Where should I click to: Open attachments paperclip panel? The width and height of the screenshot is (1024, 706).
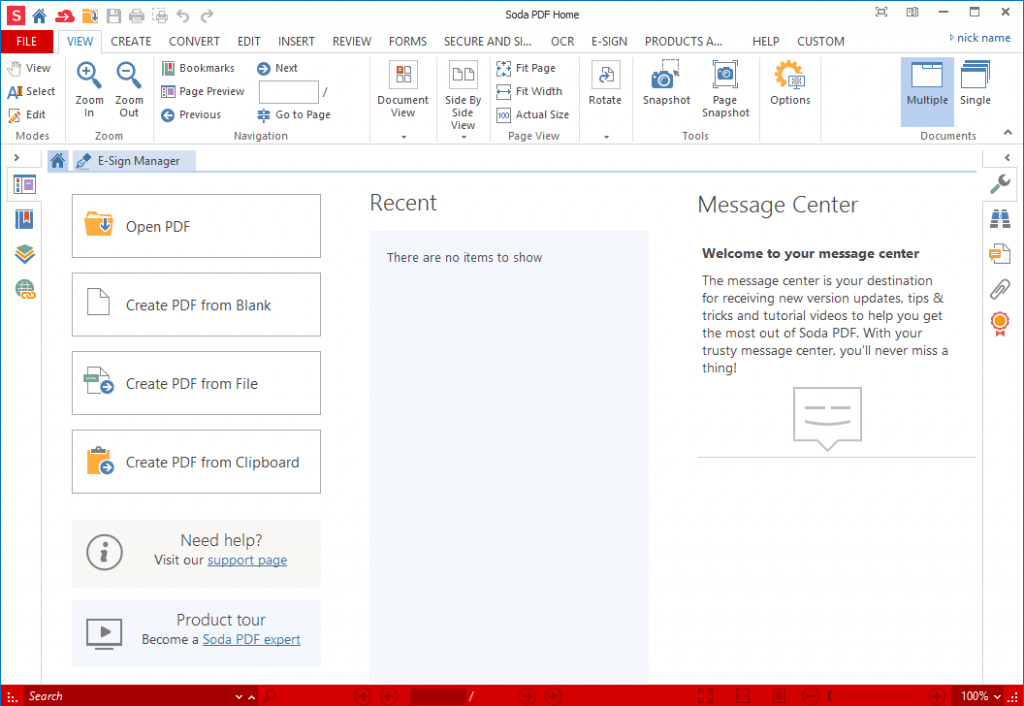click(x=1000, y=289)
